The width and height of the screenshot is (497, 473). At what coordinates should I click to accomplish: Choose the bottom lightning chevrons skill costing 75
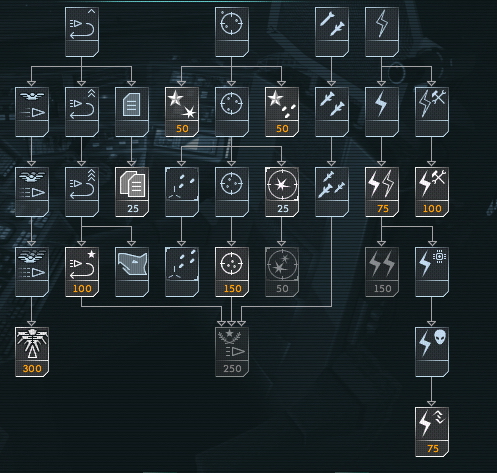click(432, 432)
